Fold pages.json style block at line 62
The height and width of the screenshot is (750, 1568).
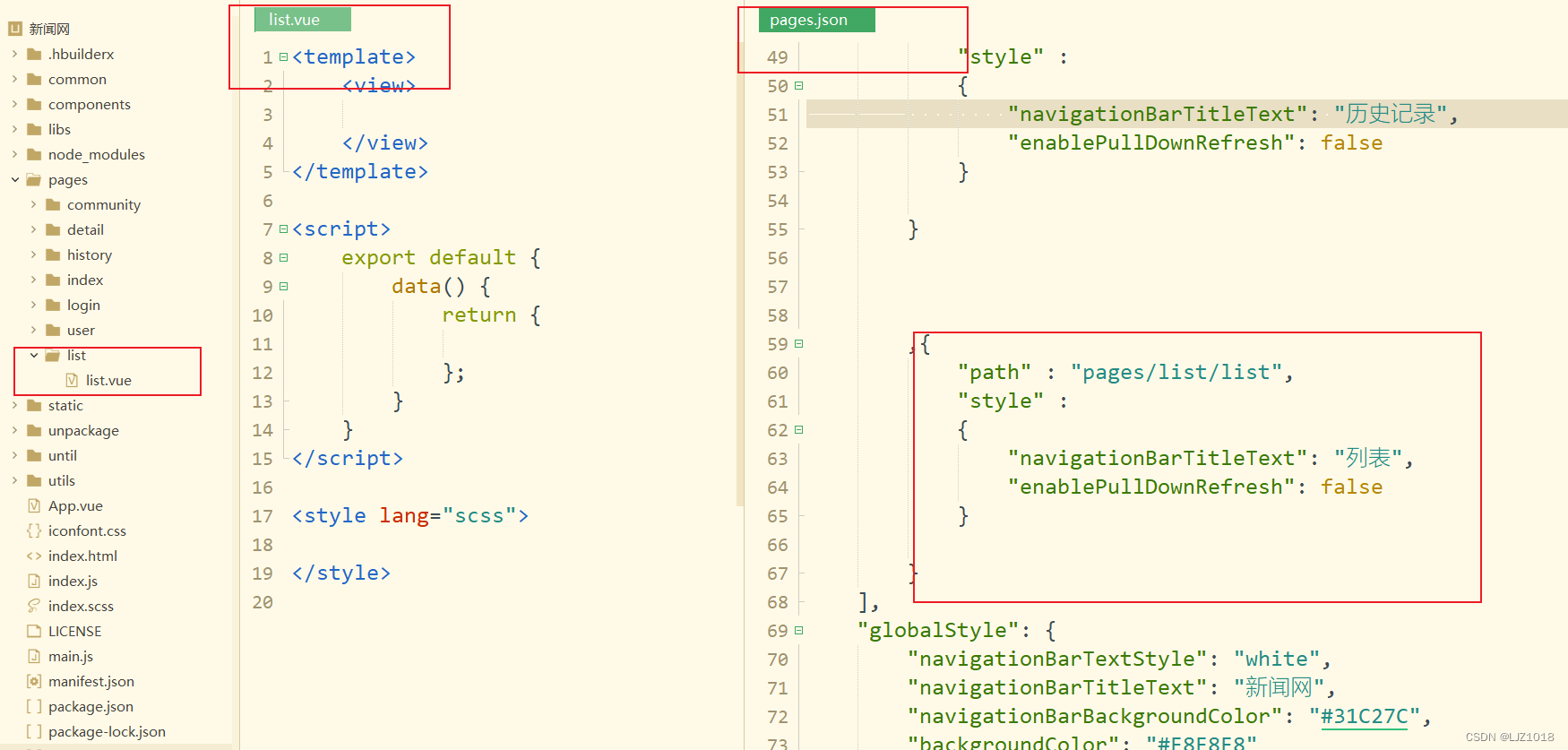pyautogui.click(x=798, y=429)
